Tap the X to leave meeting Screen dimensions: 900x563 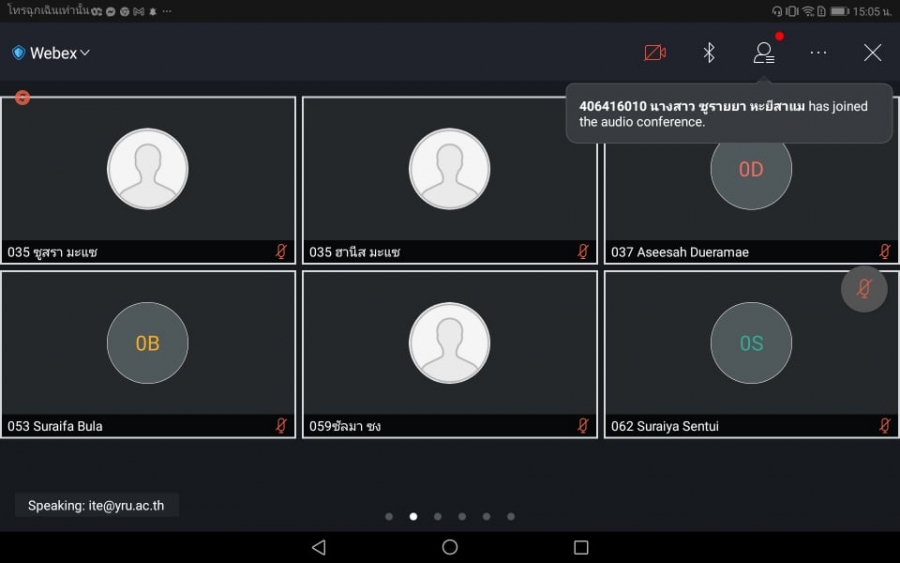pyautogui.click(x=872, y=53)
